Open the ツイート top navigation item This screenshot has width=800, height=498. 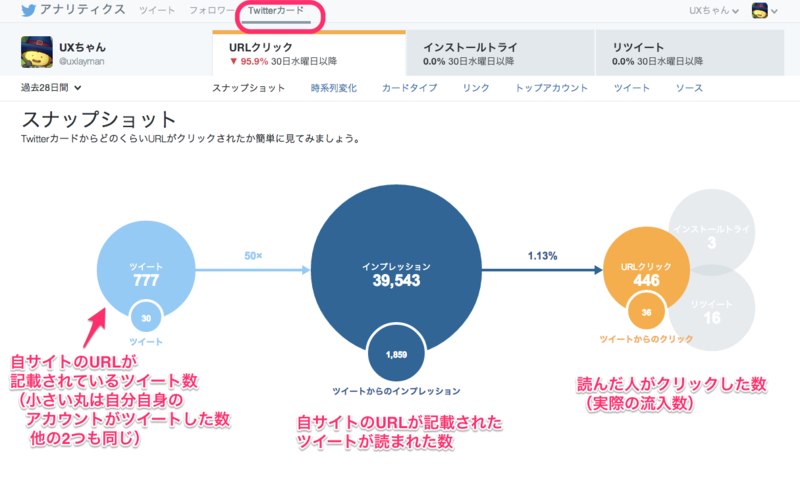pos(157,10)
